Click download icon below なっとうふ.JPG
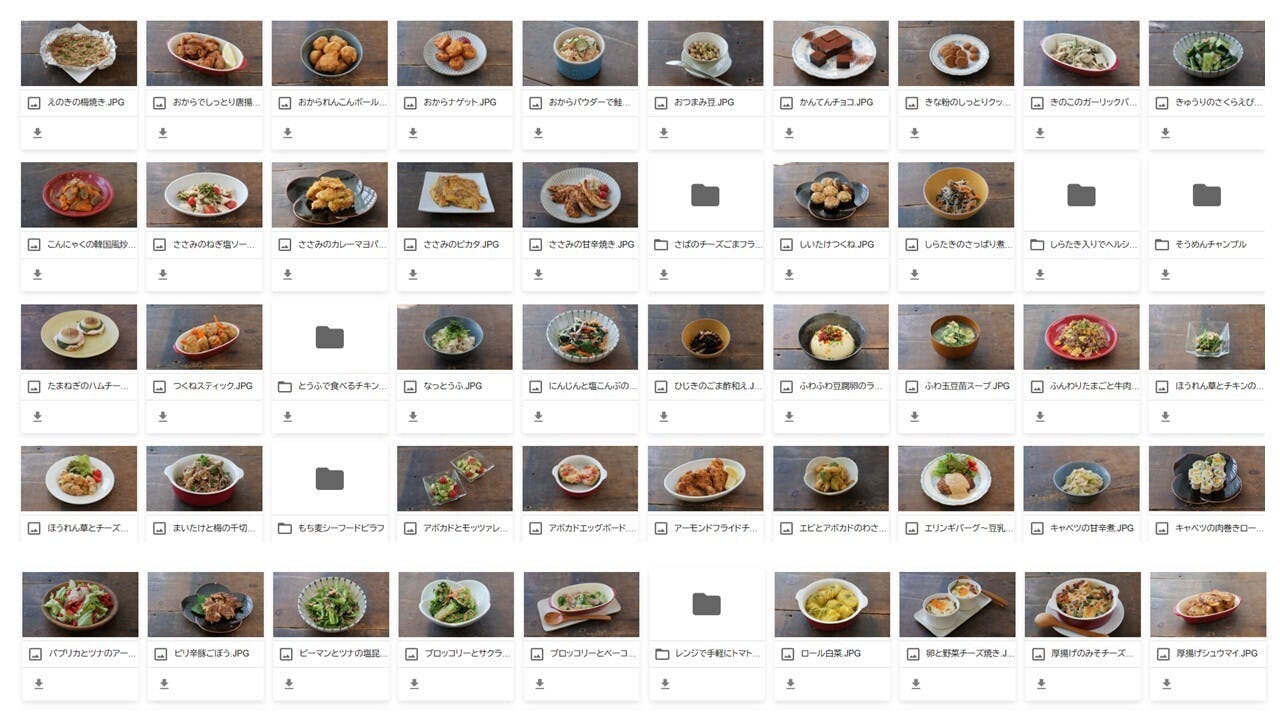 pyautogui.click(x=413, y=416)
